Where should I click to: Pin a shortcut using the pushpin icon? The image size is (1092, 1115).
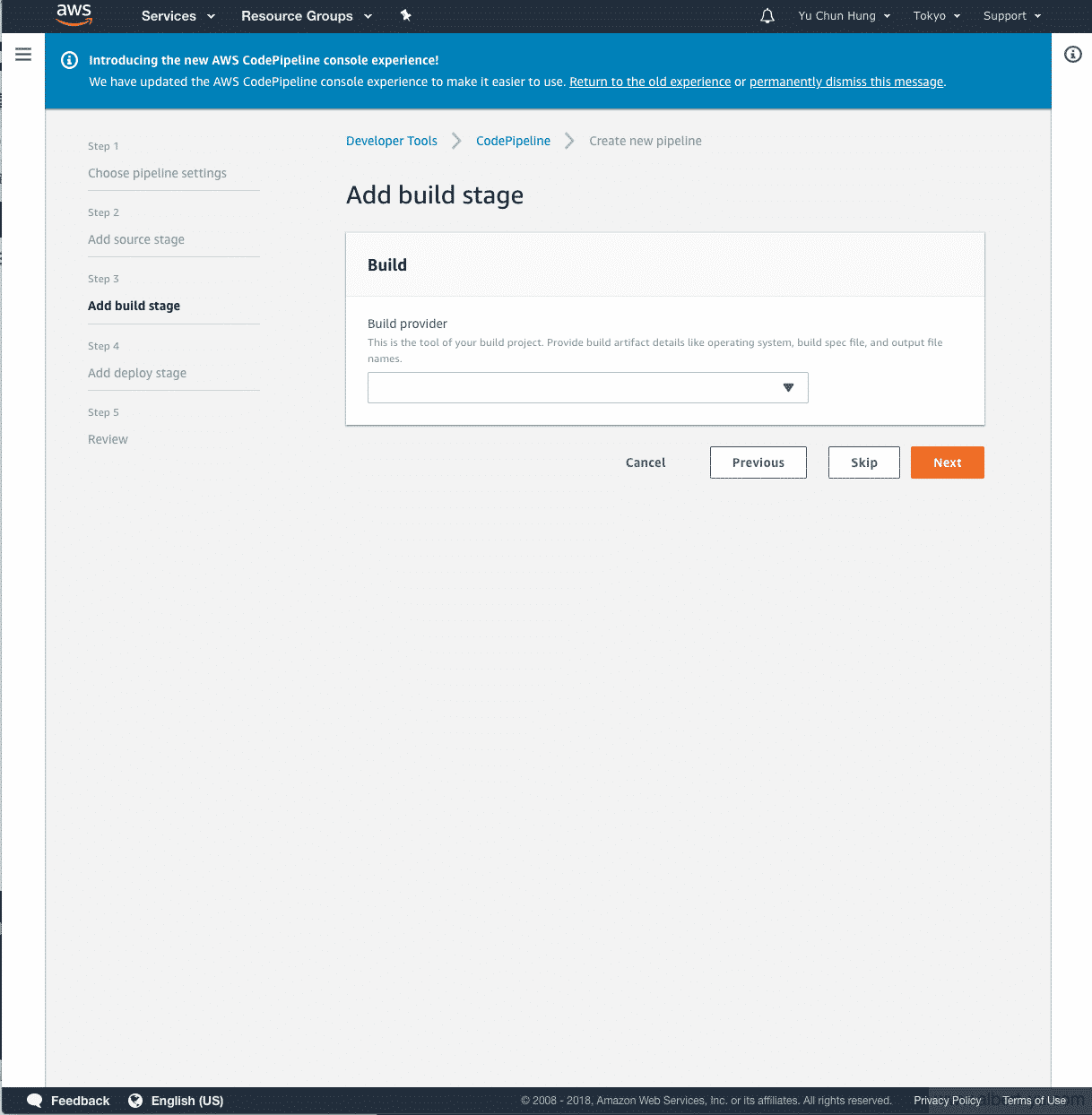tap(405, 15)
